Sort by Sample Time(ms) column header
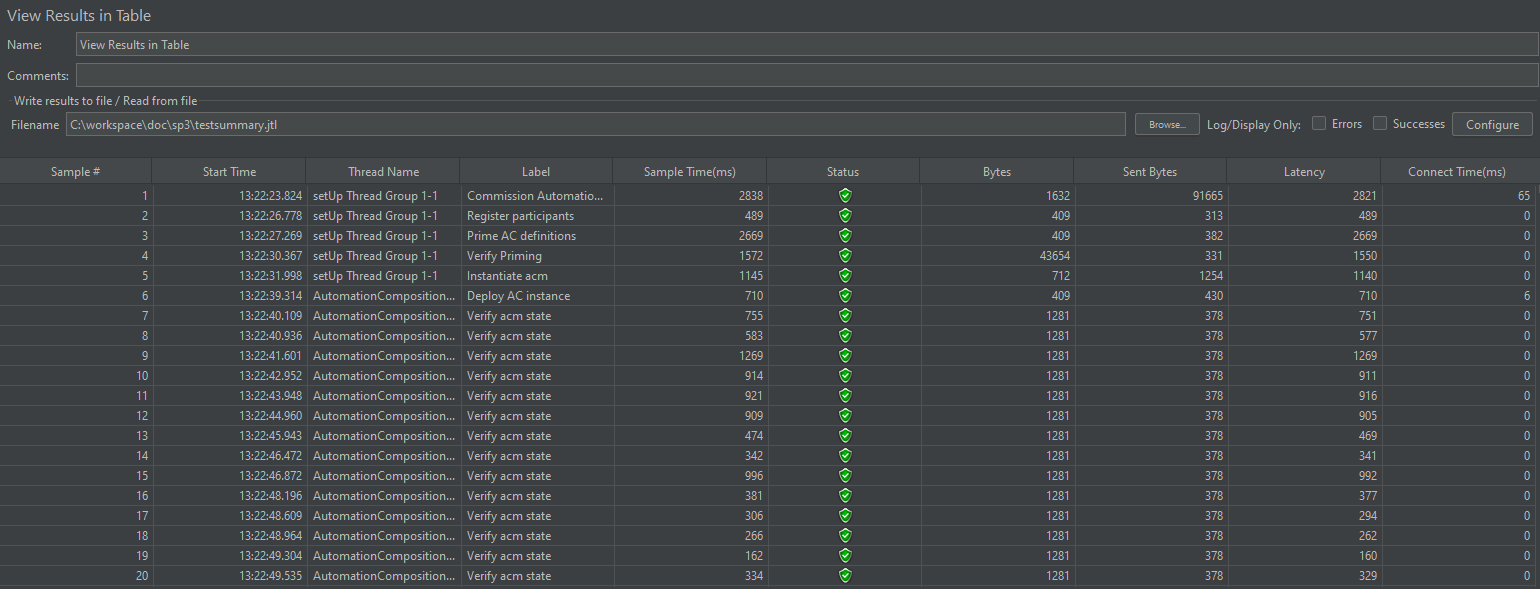Screen dimensions: 1540x589 pyautogui.click(x=689, y=172)
